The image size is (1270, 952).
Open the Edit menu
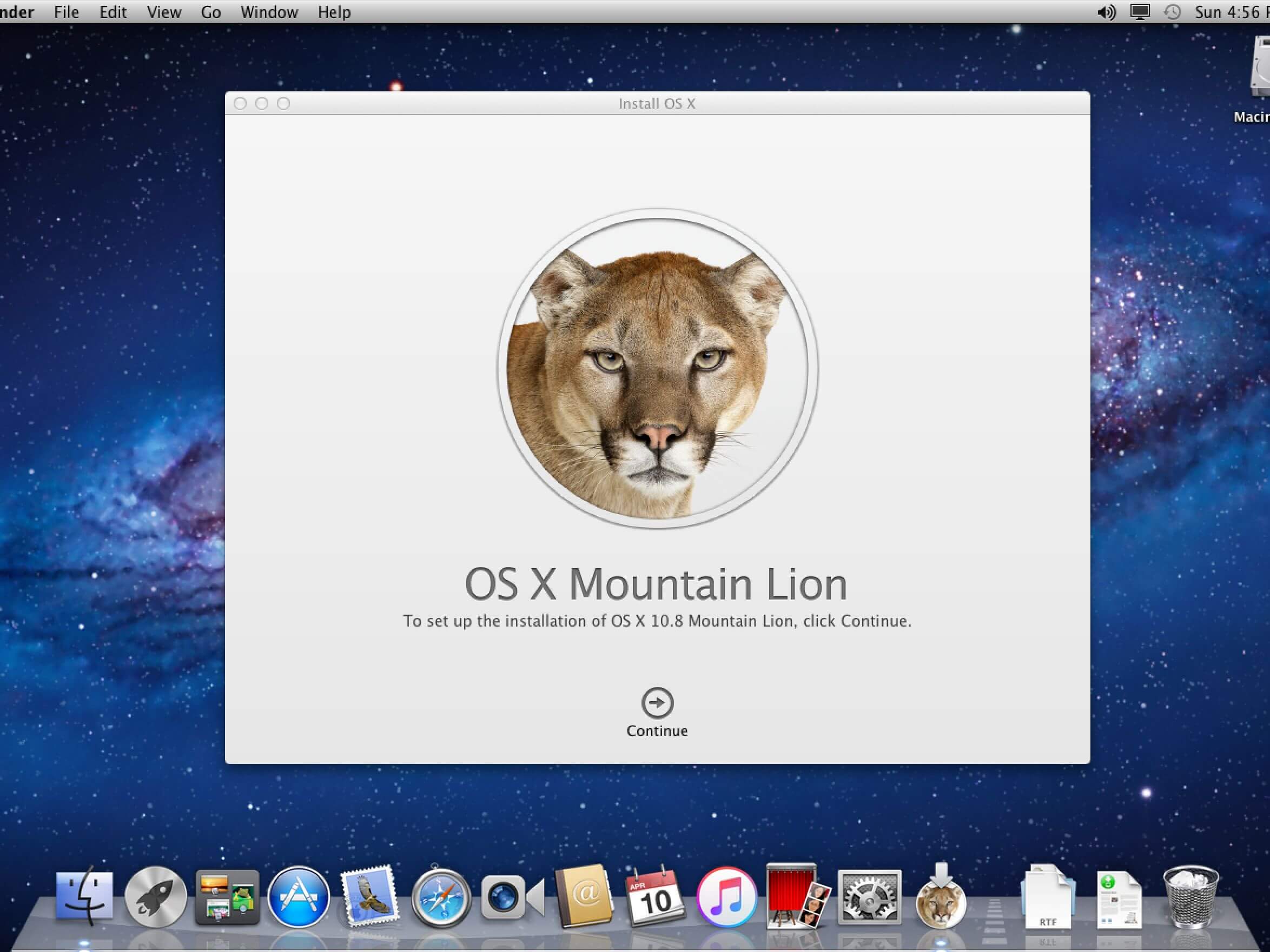[x=113, y=12]
